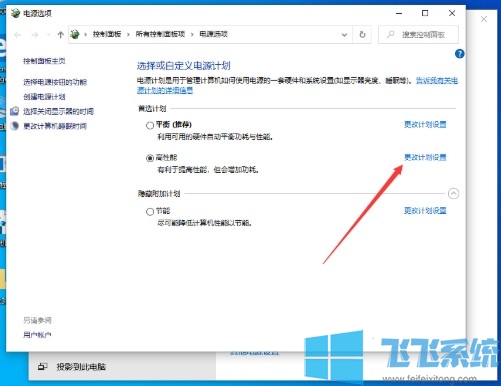Select the 高性能 power plan
Viewport: 501px width, 386px height.
150,158
